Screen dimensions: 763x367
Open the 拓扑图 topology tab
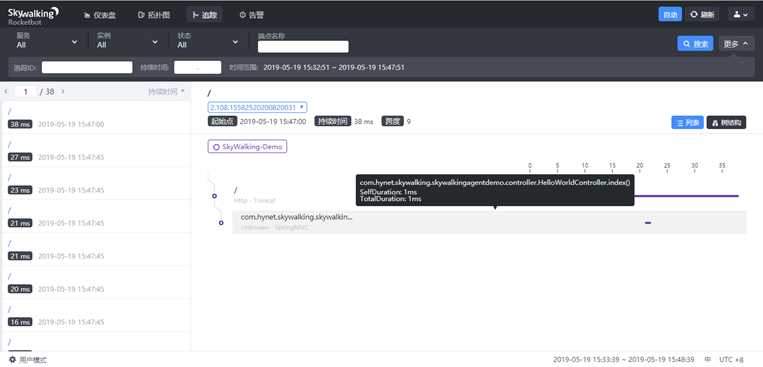(154, 15)
